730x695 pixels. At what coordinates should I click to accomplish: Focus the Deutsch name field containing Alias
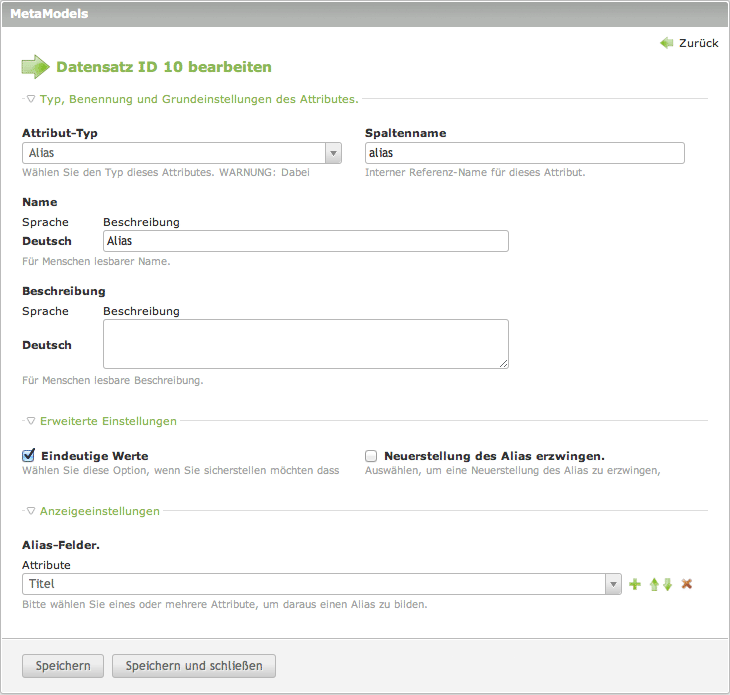point(306,241)
